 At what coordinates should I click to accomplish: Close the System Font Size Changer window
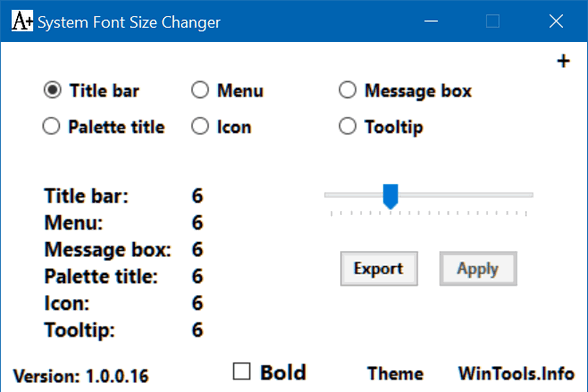click(x=556, y=21)
